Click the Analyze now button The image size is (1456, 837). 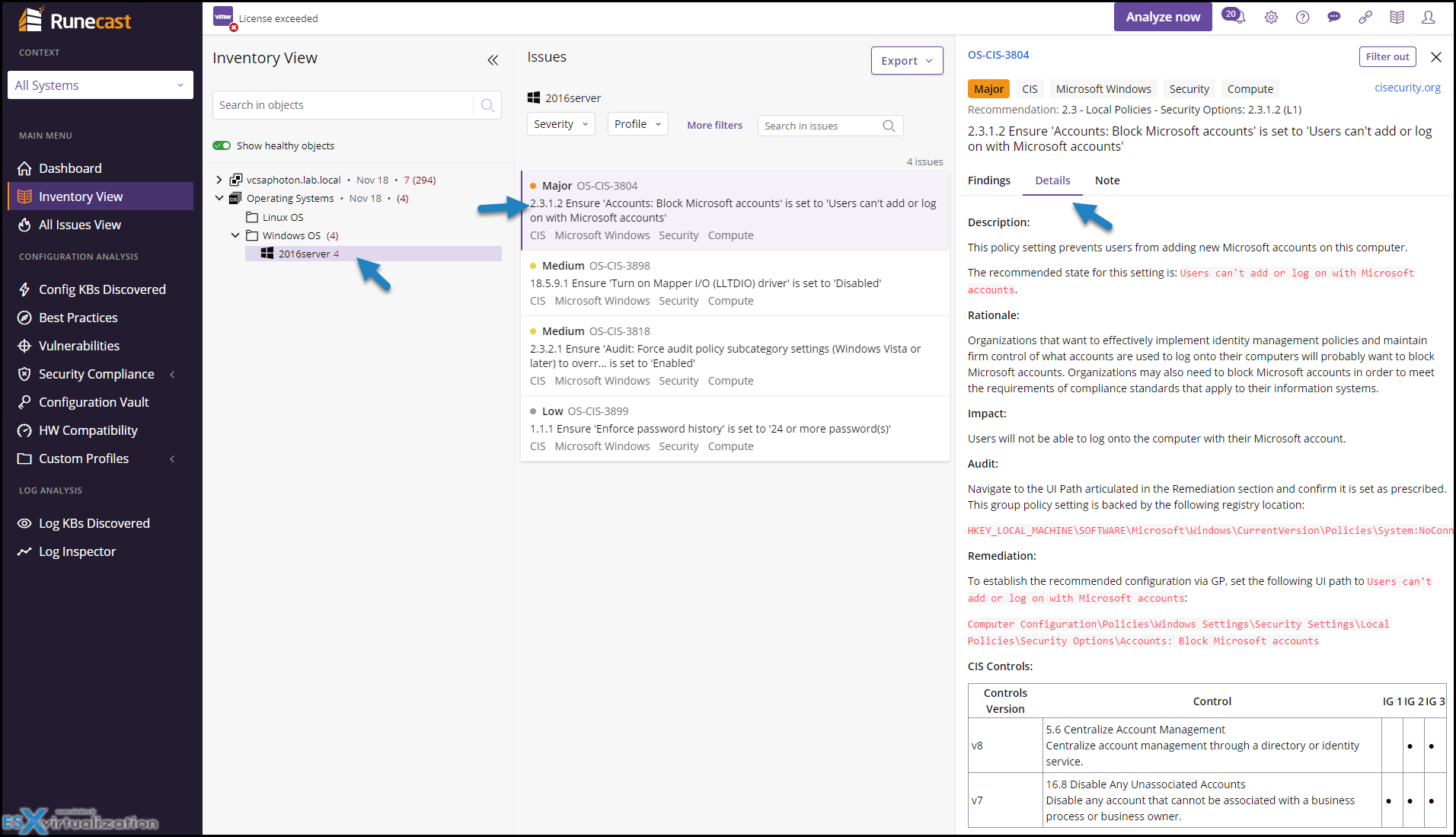tap(1163, 17)
